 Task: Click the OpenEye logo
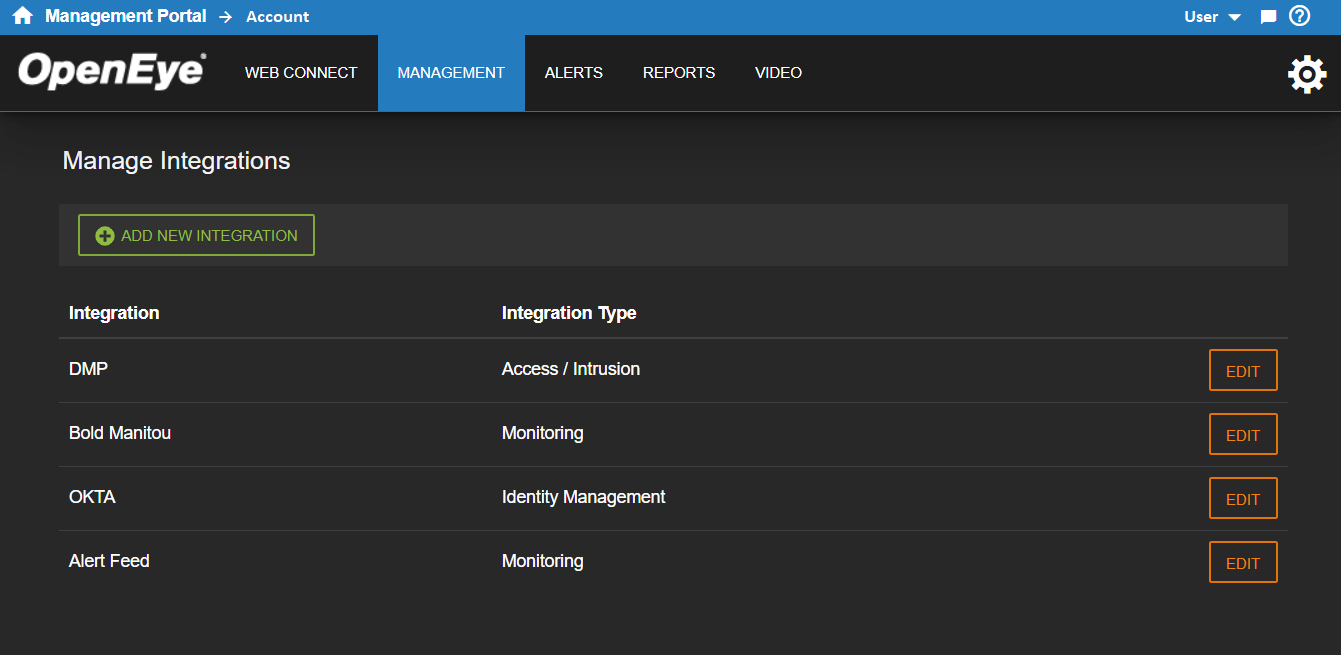110,71
